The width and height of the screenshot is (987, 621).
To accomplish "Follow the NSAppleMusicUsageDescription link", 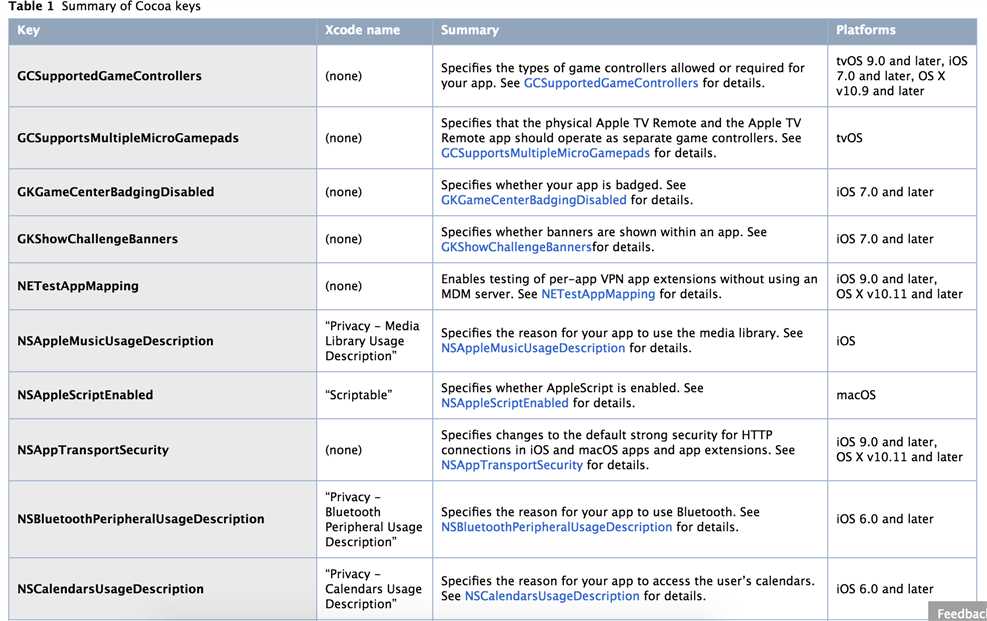I will (533, 348).
